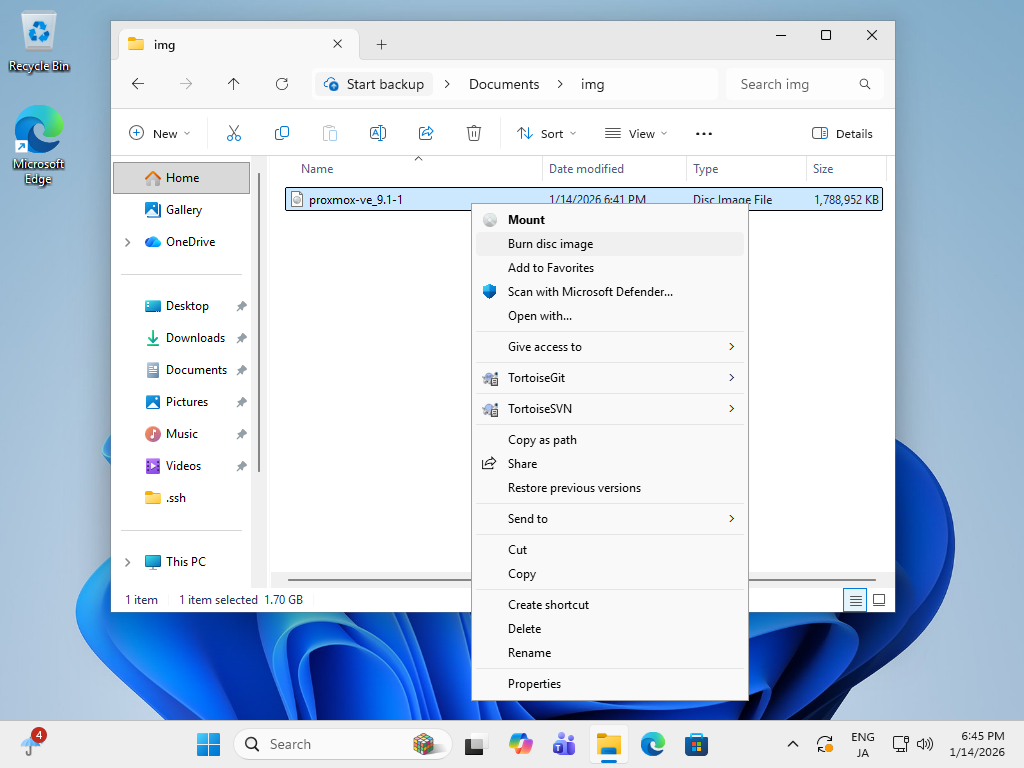This screenshot has height=768, width=1024.
Task: Switch to large thumbnails view
Action: click(879, 600)
